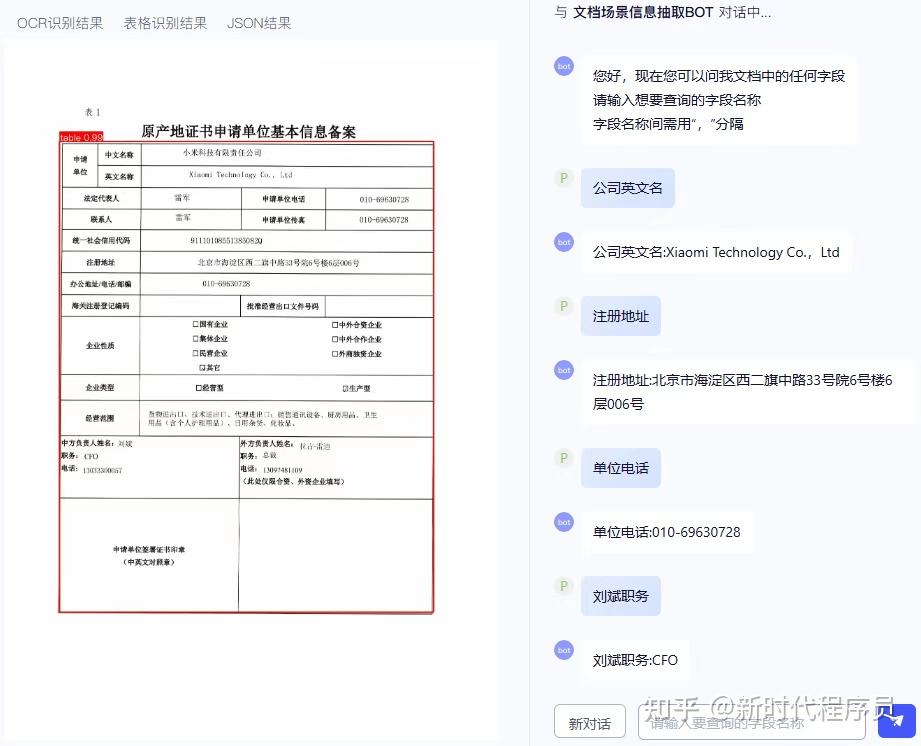921x746 pixels.
Task: Click the 新对话 button
Action: [589, 723]
